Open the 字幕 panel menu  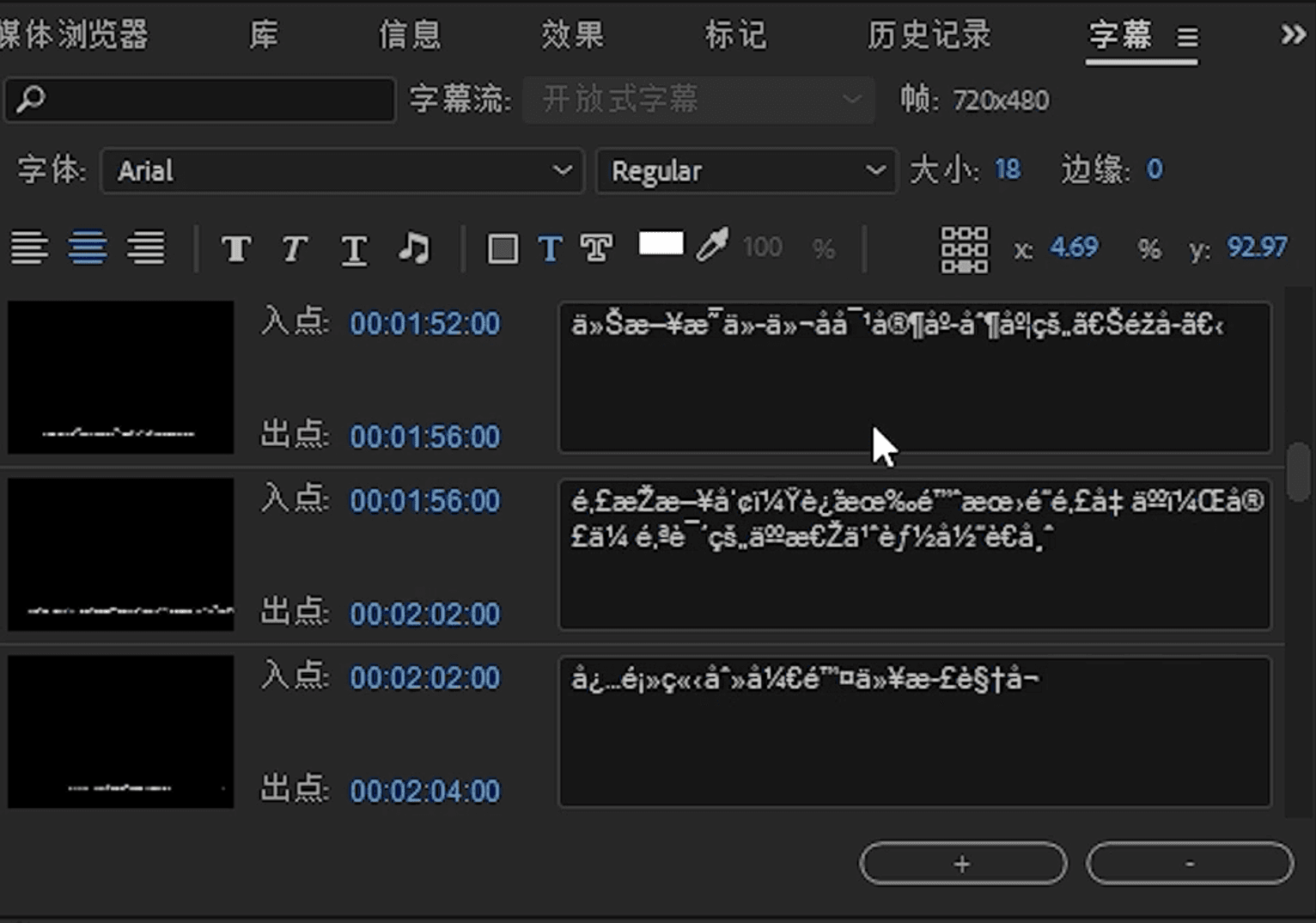pos(1187,38)
